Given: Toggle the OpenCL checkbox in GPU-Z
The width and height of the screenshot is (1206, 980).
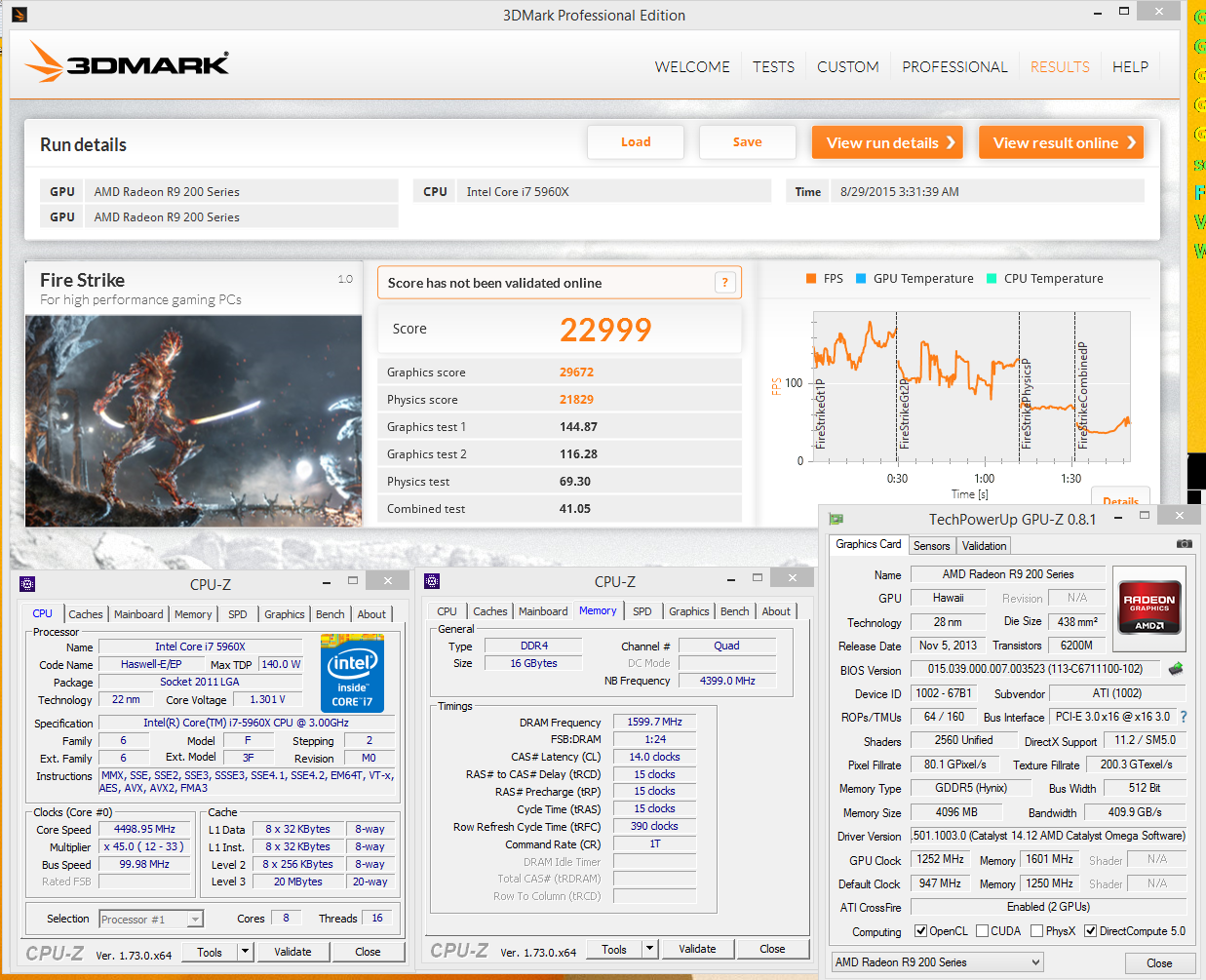Looking at the screenshot, I should click(x=920, y=931).
